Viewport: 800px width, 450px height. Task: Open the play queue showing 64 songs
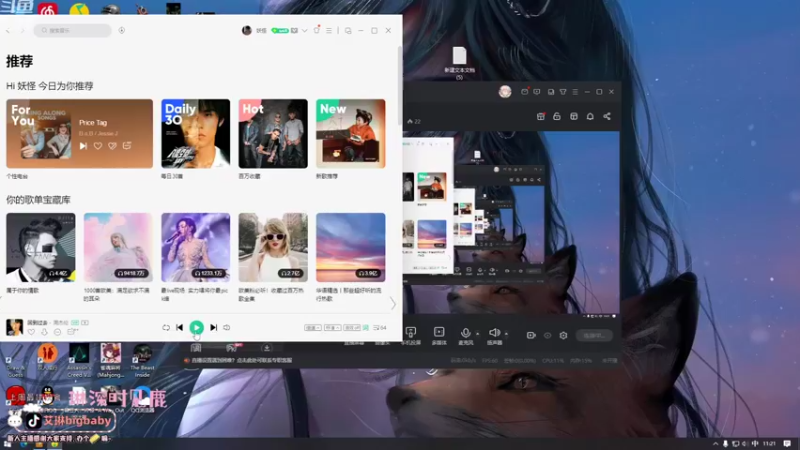(380, 328)
